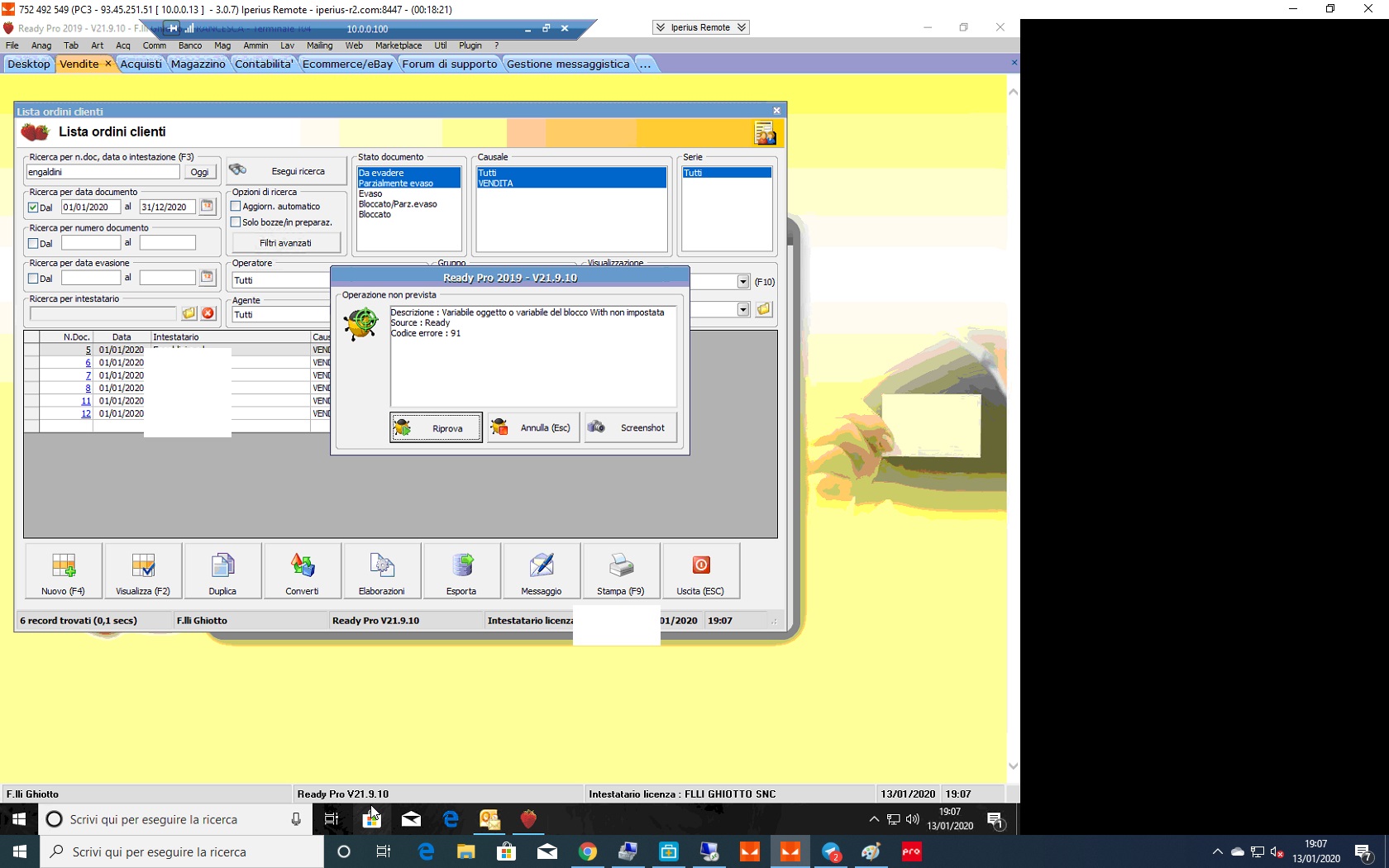1389x868 pixels.
Task: Click the Esegui ricerca button
Action: click(x=286, y=171)
